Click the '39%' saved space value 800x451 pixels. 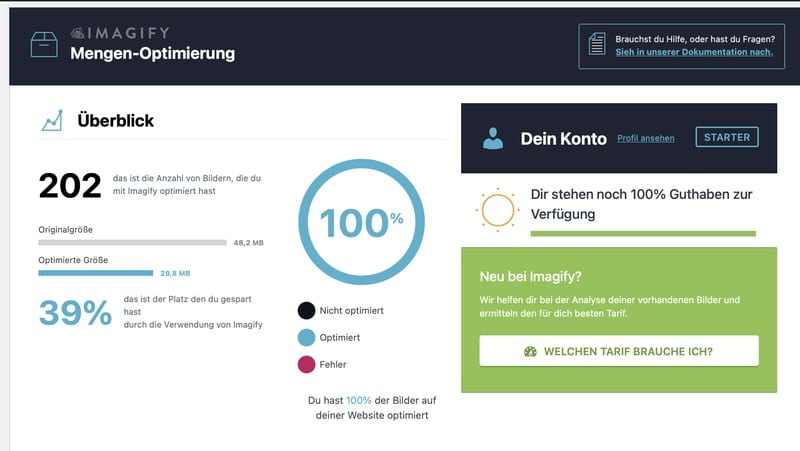pos(76,312)
